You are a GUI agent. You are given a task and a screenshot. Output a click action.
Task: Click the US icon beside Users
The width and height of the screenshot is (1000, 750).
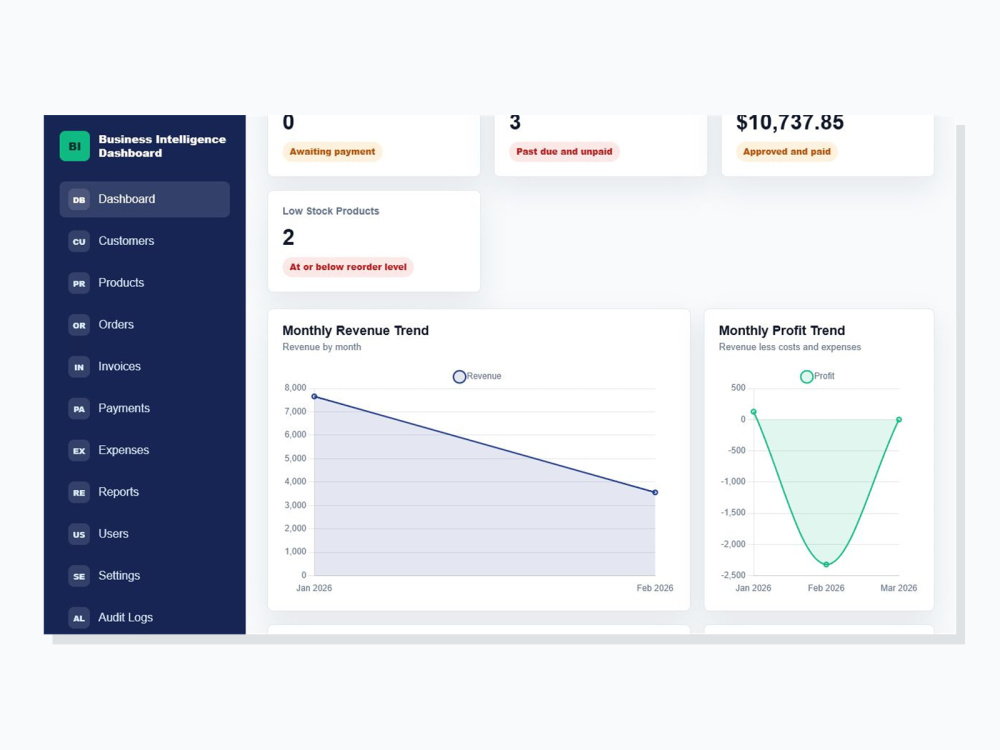(79, 534)
